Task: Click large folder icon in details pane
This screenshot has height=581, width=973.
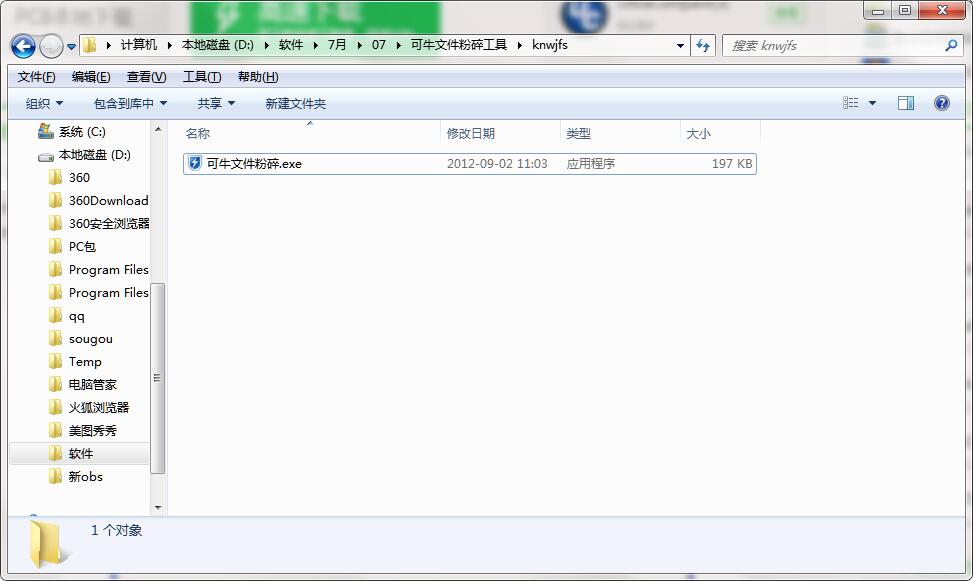Action: [x=47, y=544]
